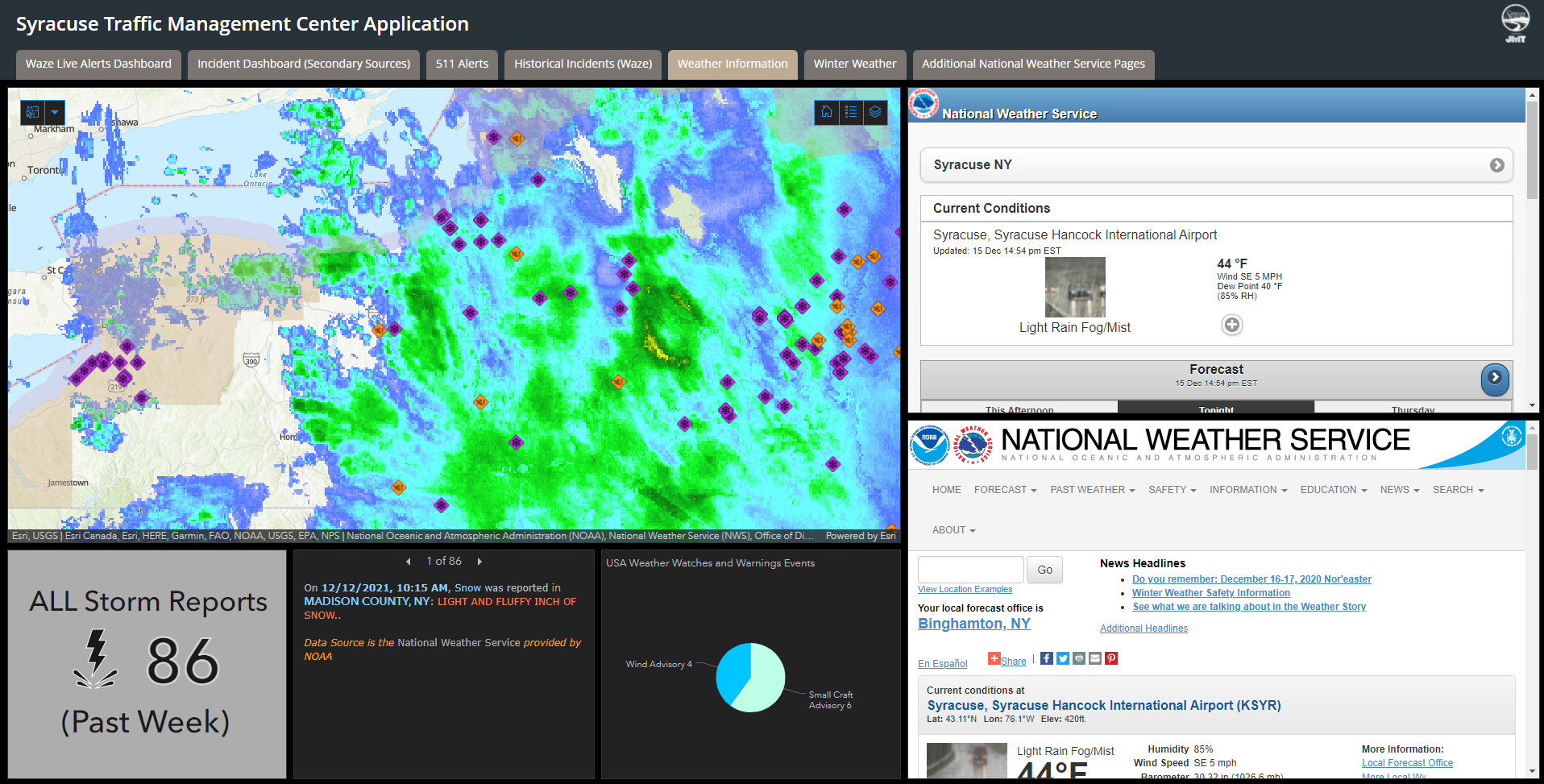Open the Forecast blue arrow button
The width and height of the screenshot is (1544, 784).
coord(1495,378)
